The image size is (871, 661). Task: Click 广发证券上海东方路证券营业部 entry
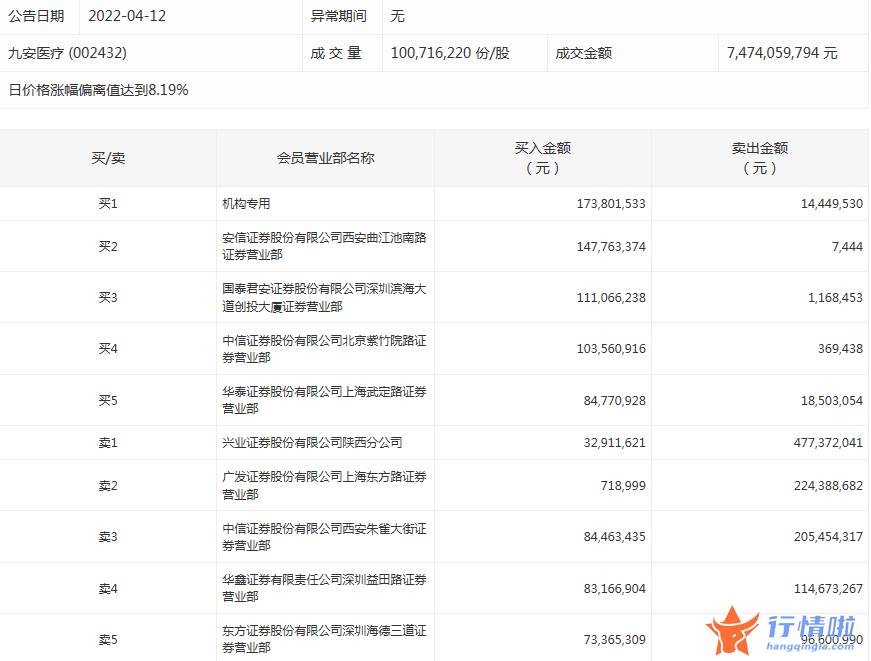click(x=324, y=485)
